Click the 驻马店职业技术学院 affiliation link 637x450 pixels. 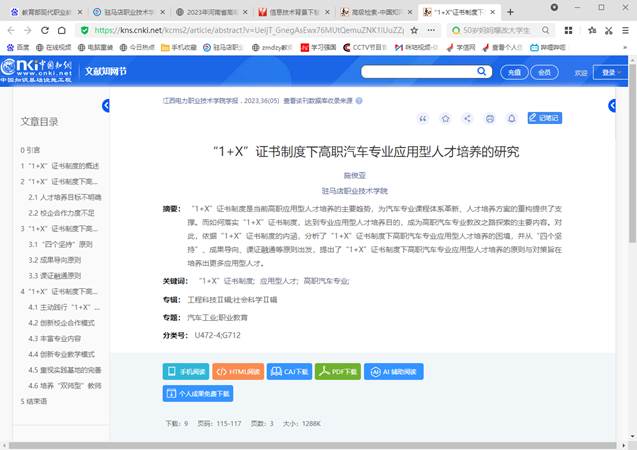(355, 191)
